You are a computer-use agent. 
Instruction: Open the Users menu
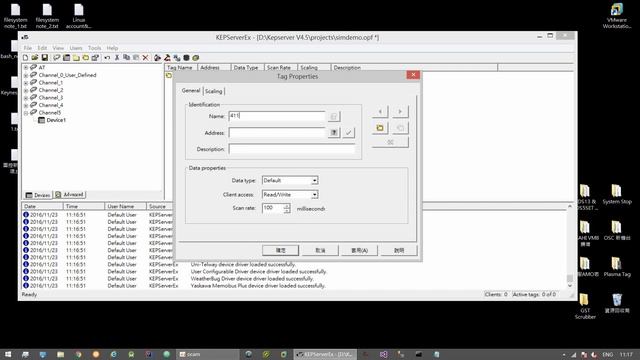point(76,48)
